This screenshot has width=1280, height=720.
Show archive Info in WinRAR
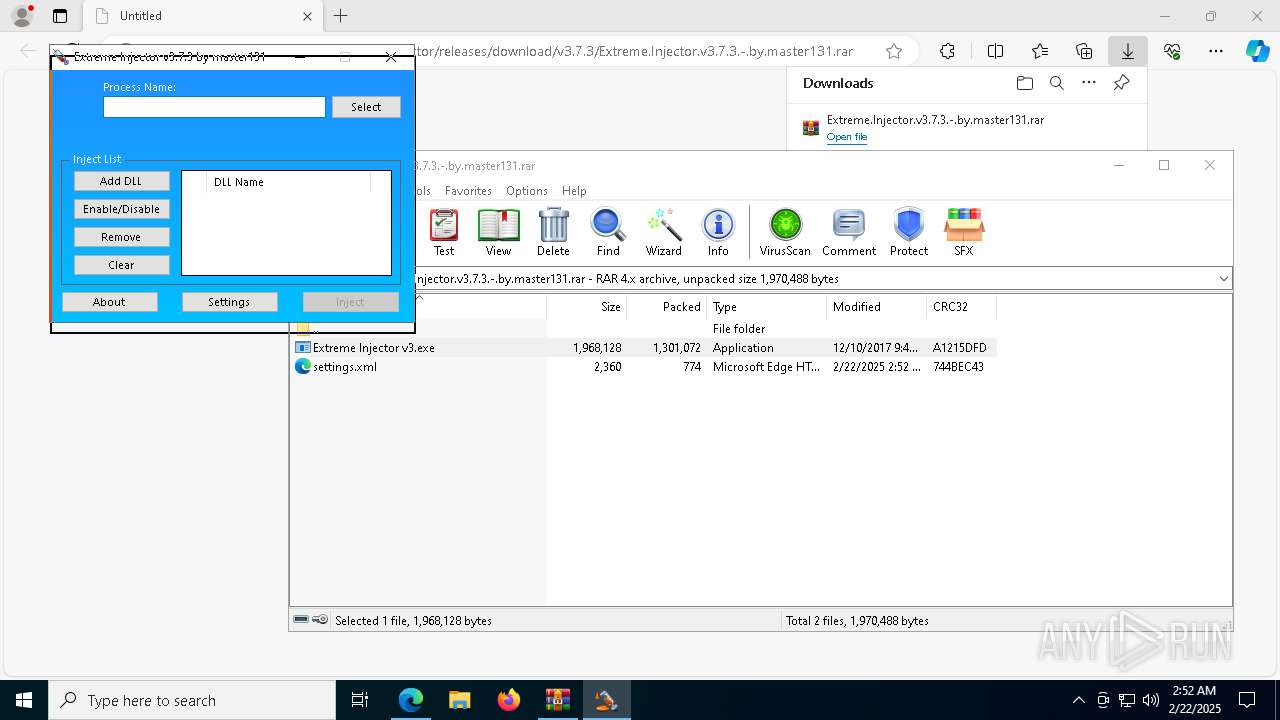pos(718,232)
